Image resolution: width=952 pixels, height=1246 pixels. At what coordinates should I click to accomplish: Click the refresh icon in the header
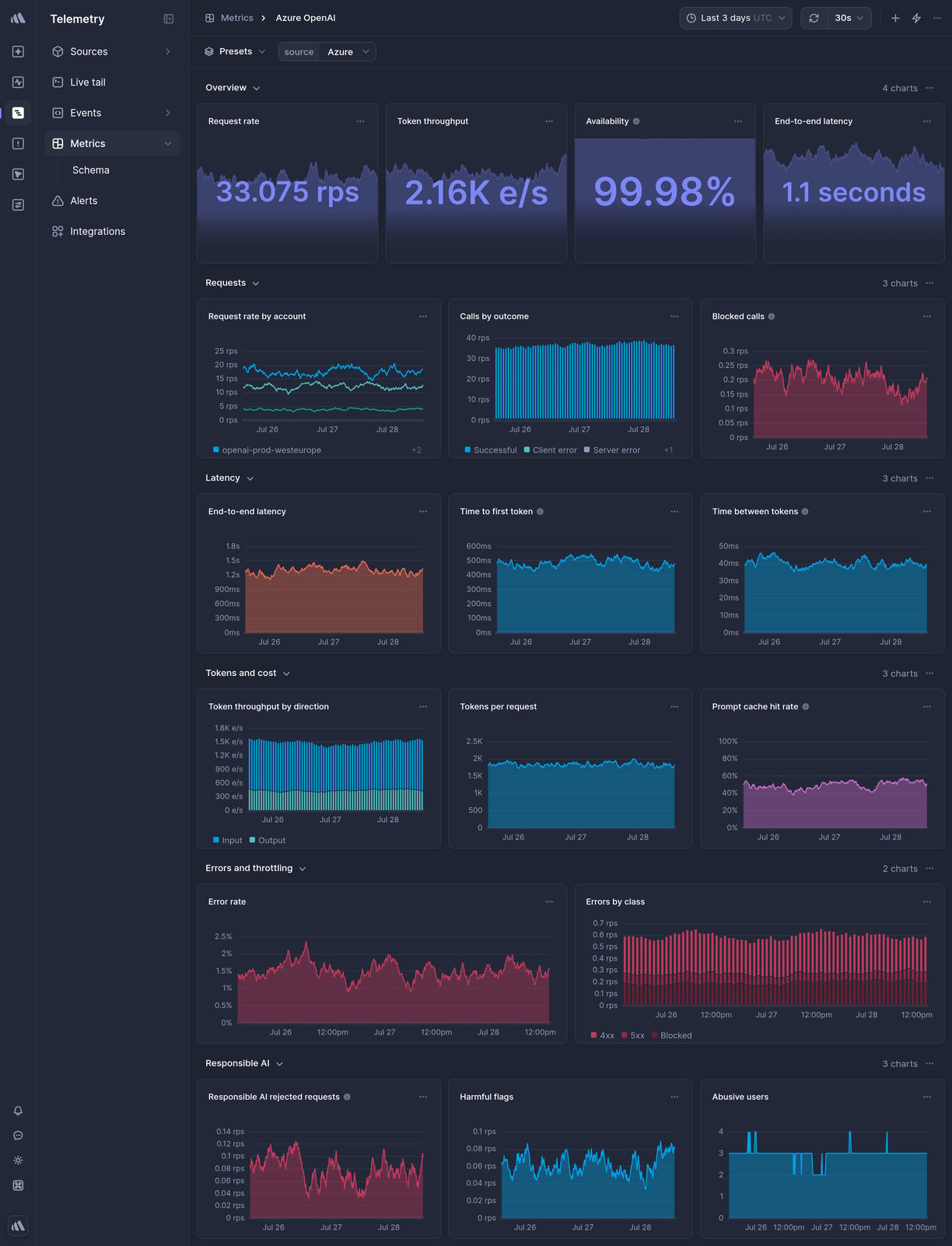814,18
